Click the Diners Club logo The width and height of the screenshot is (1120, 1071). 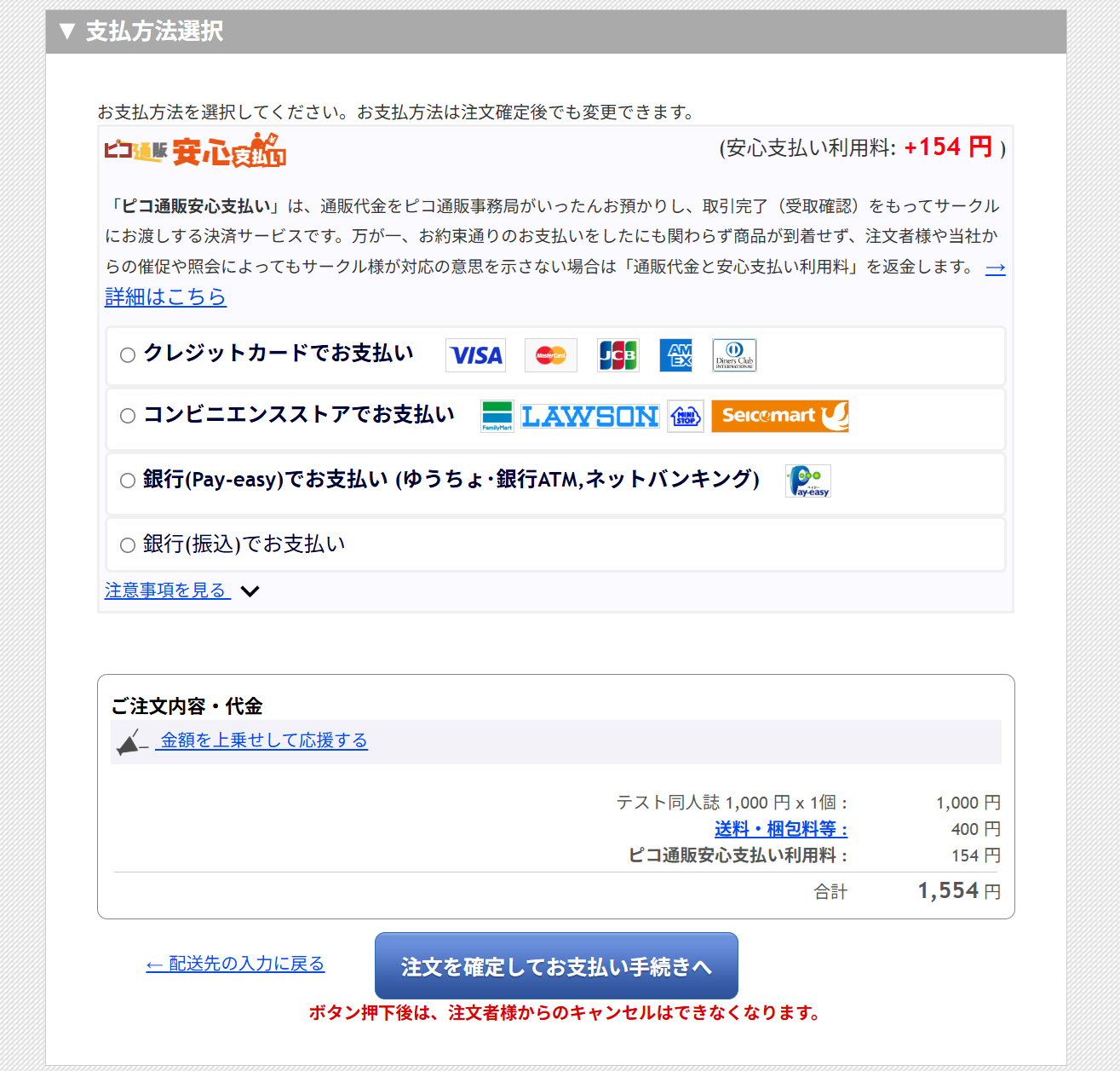[x=734, y=355]
